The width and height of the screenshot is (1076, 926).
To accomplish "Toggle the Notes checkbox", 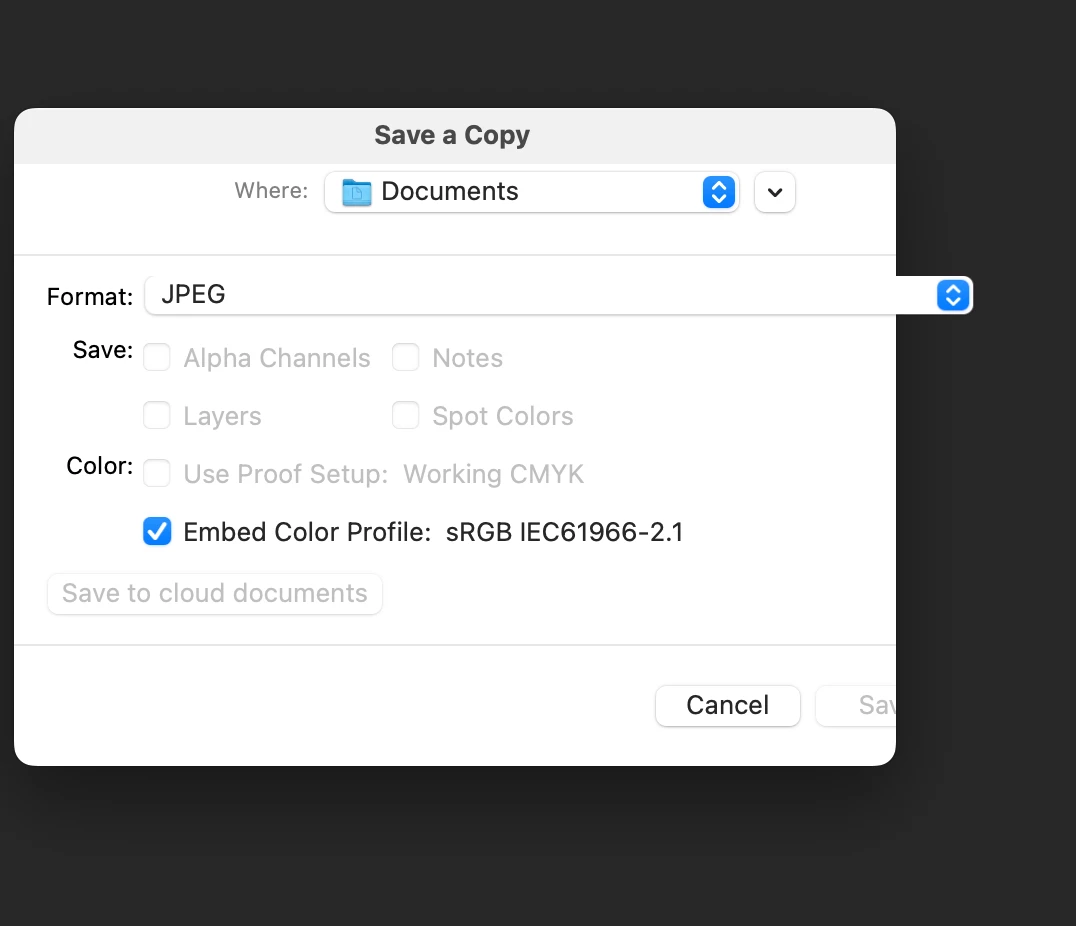I will [406, 358].
